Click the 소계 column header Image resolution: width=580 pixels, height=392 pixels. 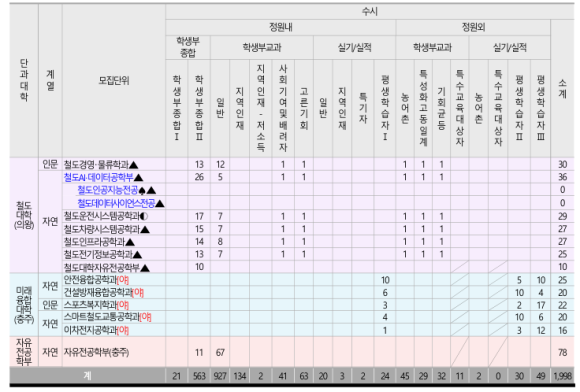click(562, 89)
